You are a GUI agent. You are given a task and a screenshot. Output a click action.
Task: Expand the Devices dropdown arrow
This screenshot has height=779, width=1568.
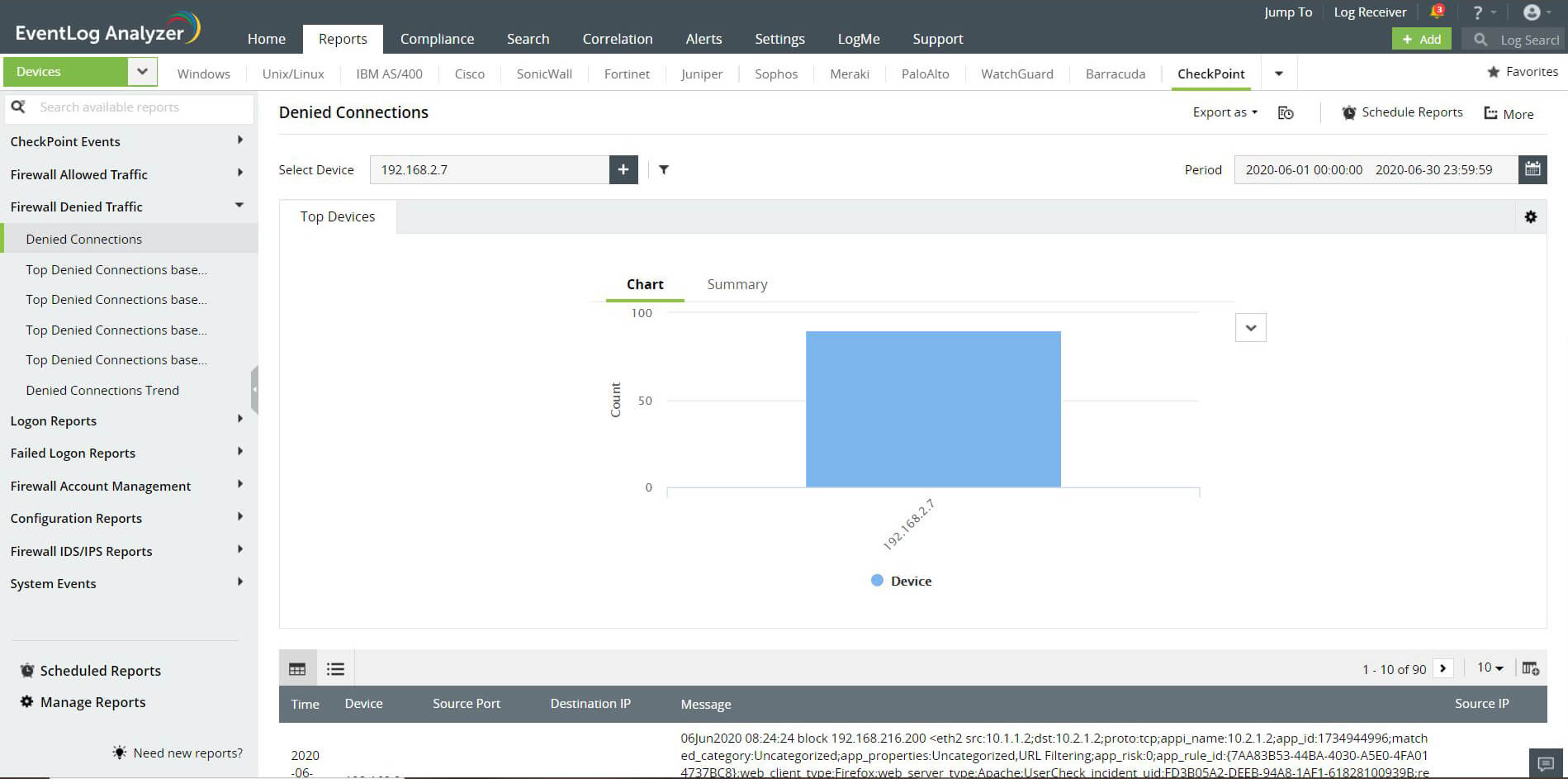click(x=142, y=72)
